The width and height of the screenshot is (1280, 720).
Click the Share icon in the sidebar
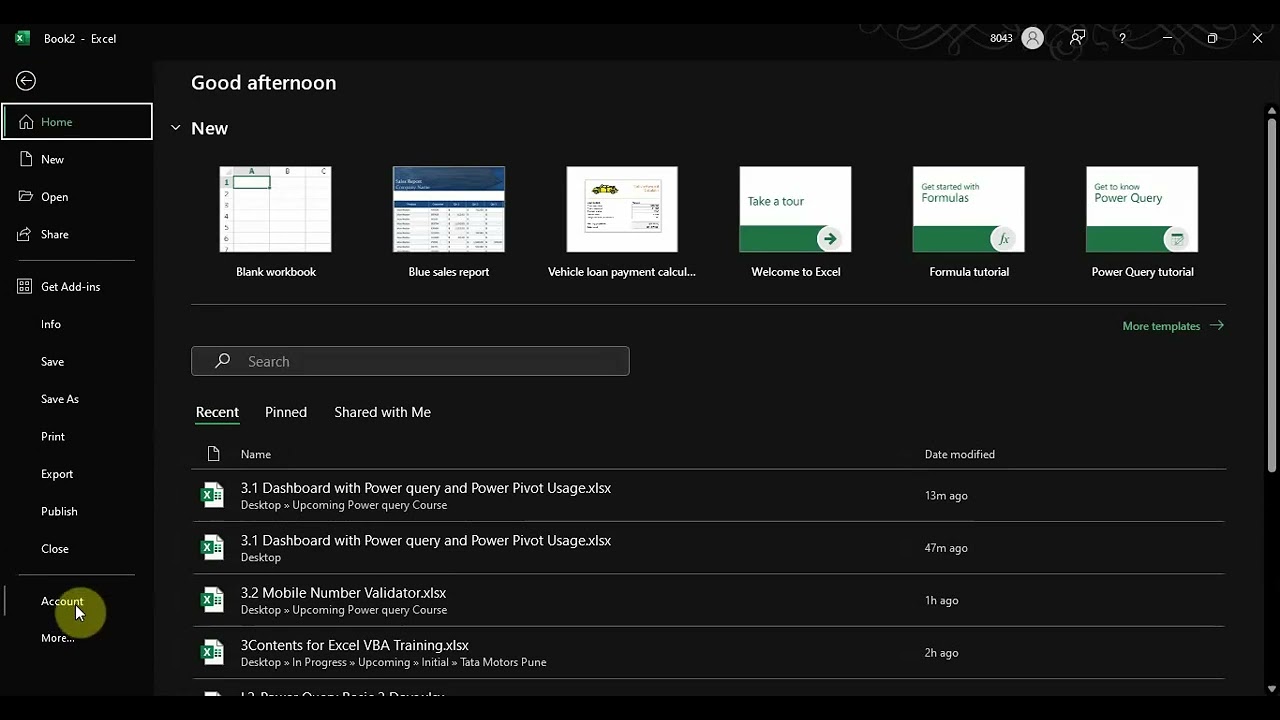point(26,234)
